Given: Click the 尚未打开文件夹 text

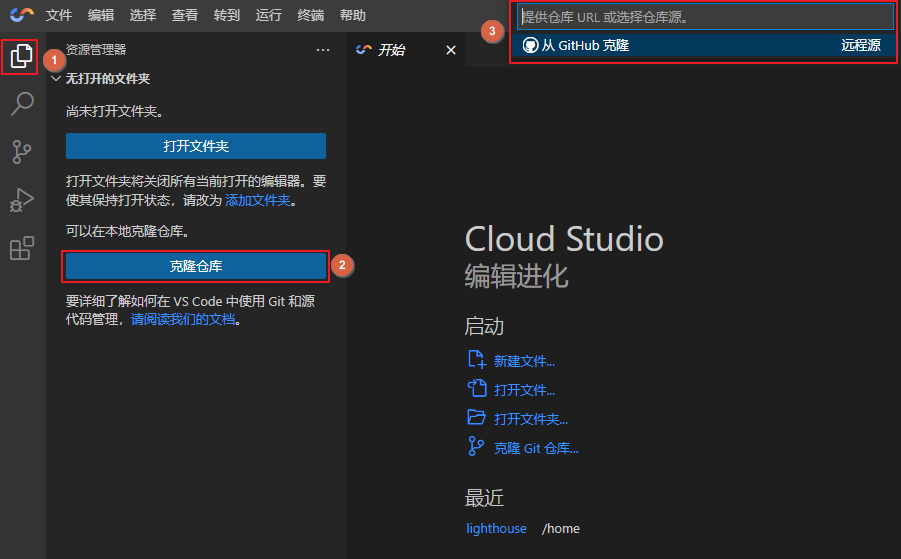Looking at the screenshot, I should [115, 111].
